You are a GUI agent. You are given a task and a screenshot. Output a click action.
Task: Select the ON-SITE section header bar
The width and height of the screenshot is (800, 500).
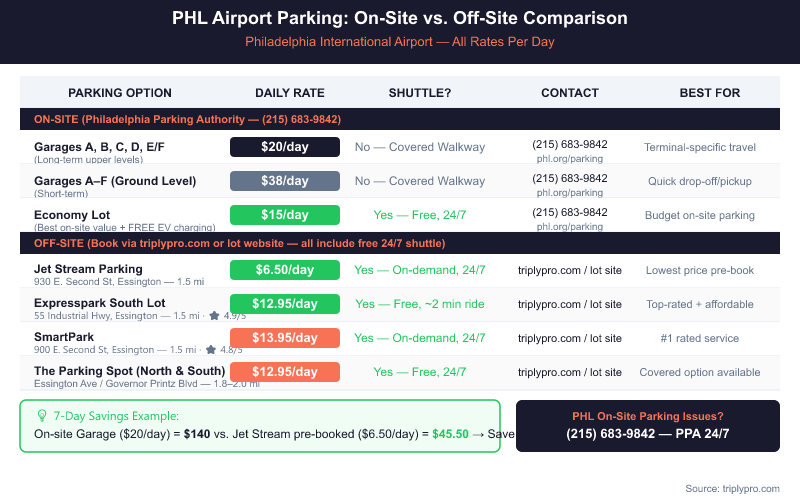(x=400, y=119)
